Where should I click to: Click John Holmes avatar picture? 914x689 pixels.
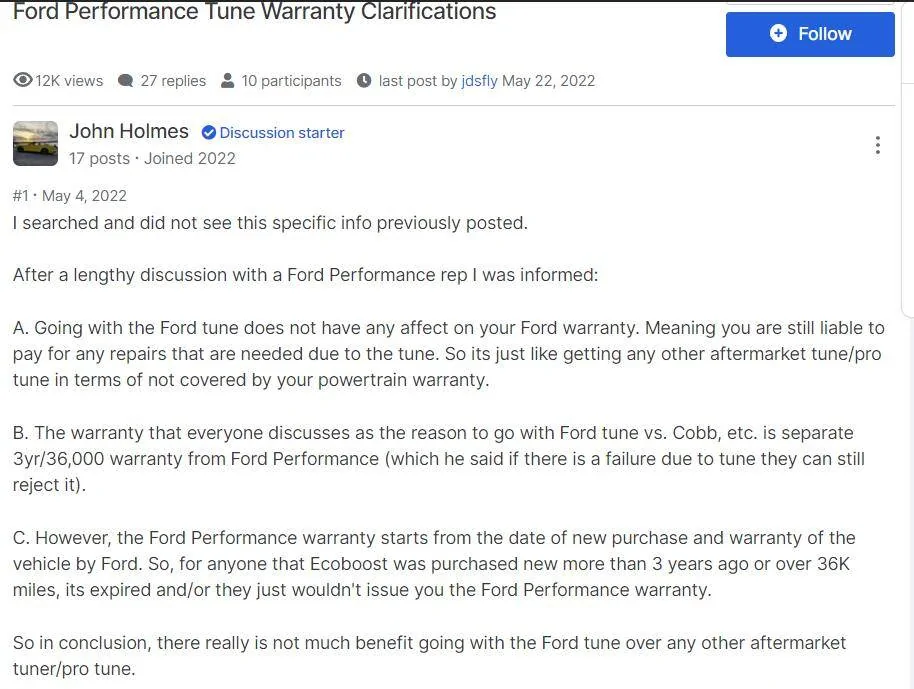point(35,143)
